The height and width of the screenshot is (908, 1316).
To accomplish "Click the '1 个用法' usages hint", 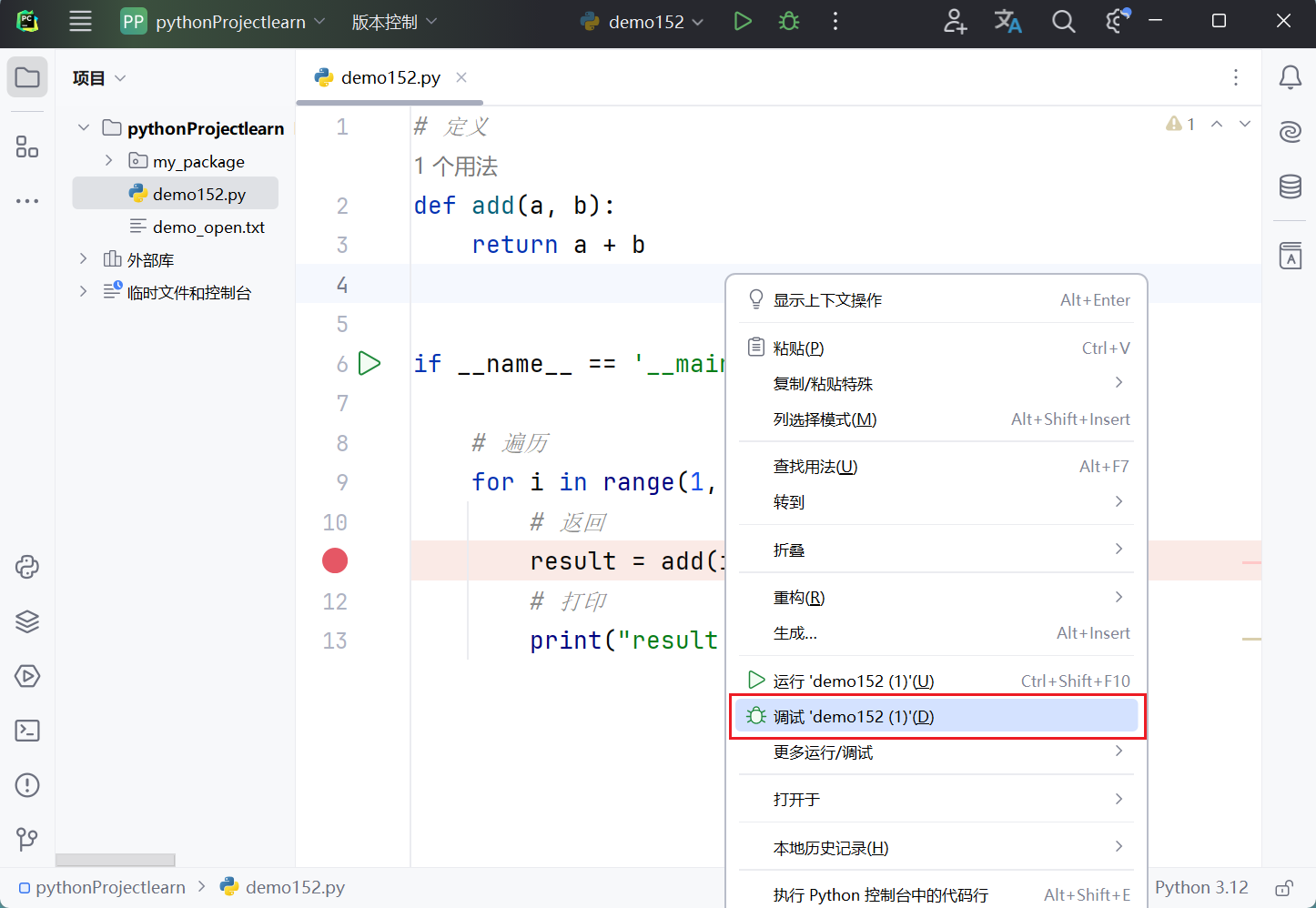I will (x=456, y=166).
